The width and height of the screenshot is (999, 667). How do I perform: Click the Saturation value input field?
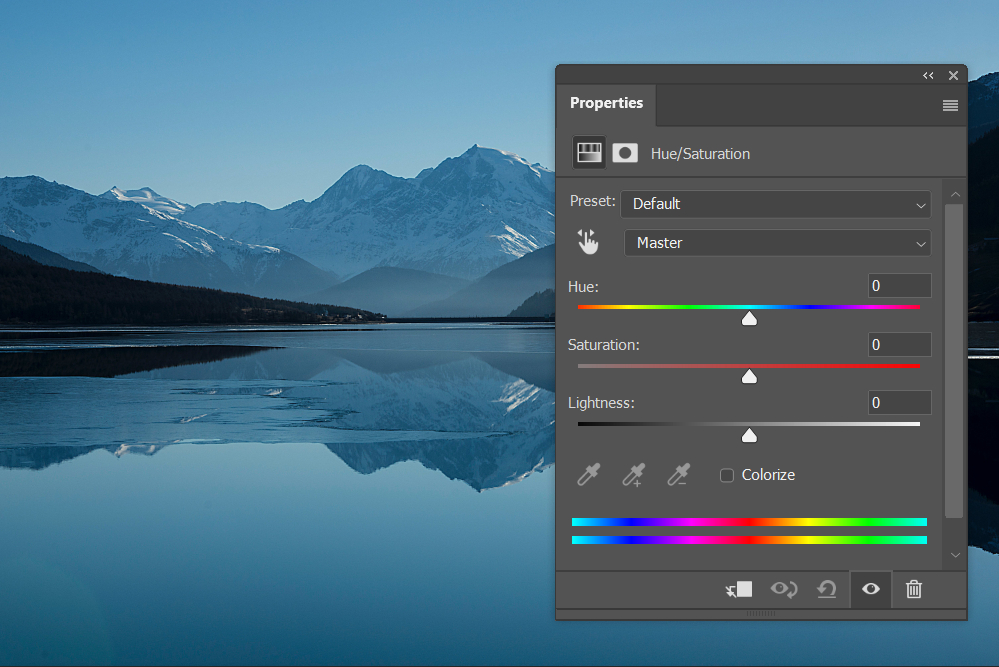(x=899, y=345)
